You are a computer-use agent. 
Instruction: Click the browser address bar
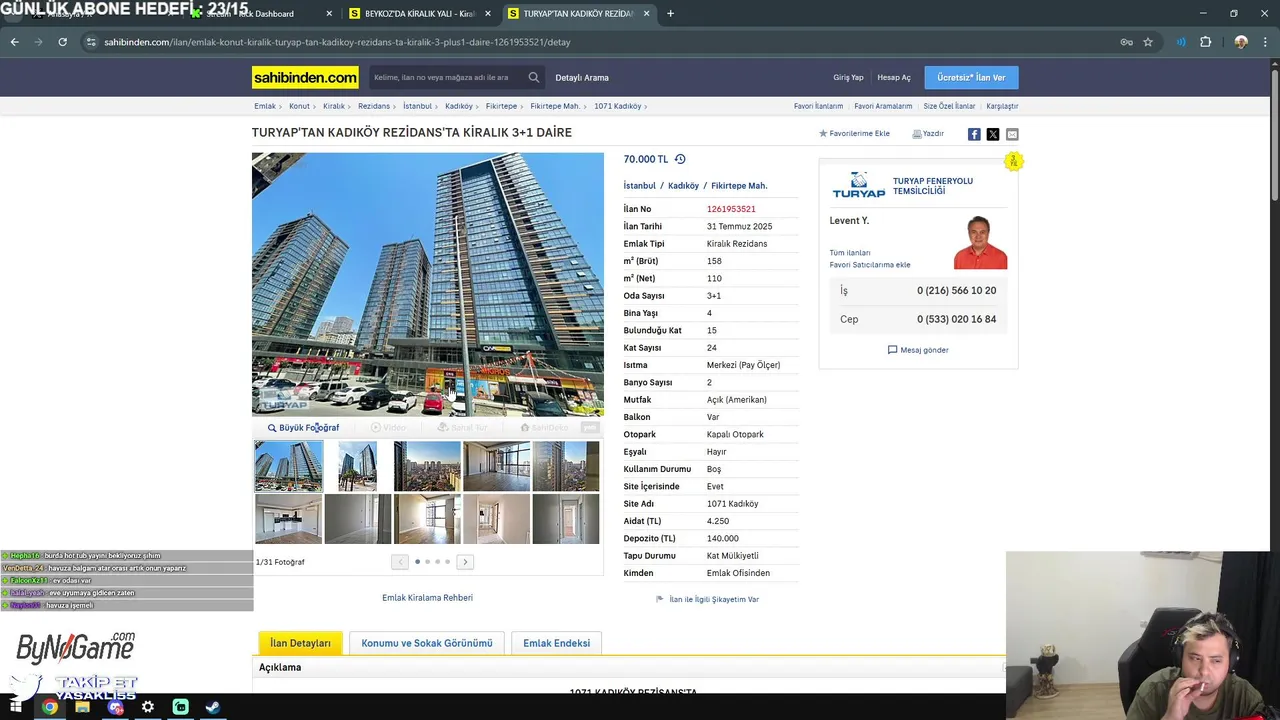[x=600, y=42]
